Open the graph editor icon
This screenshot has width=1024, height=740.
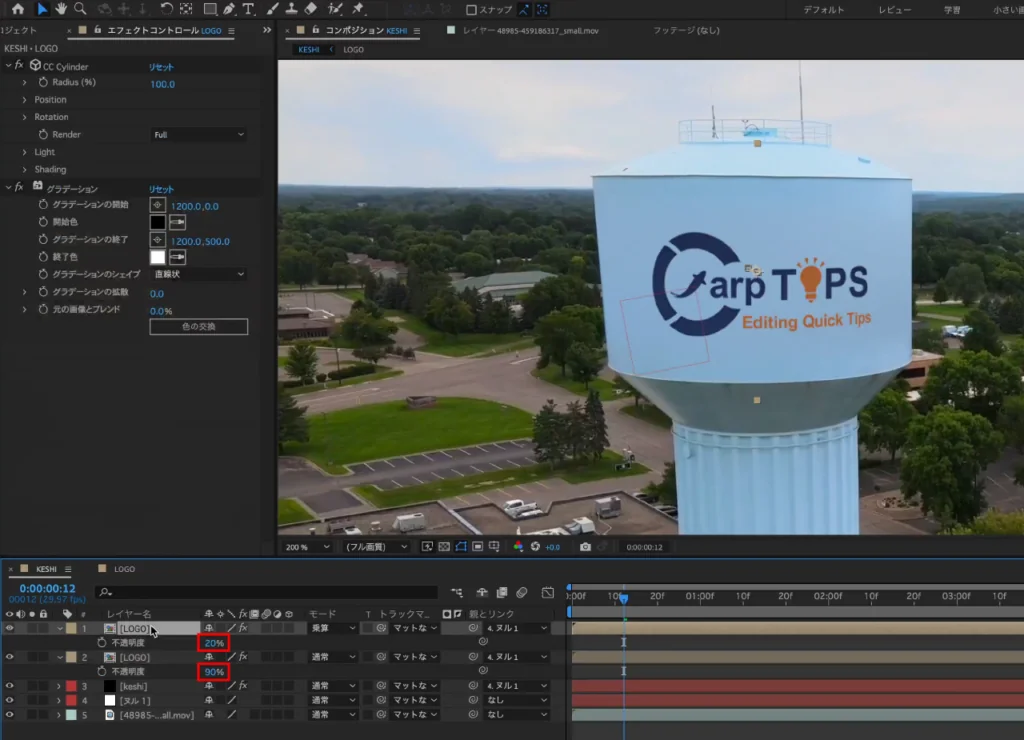547,592
